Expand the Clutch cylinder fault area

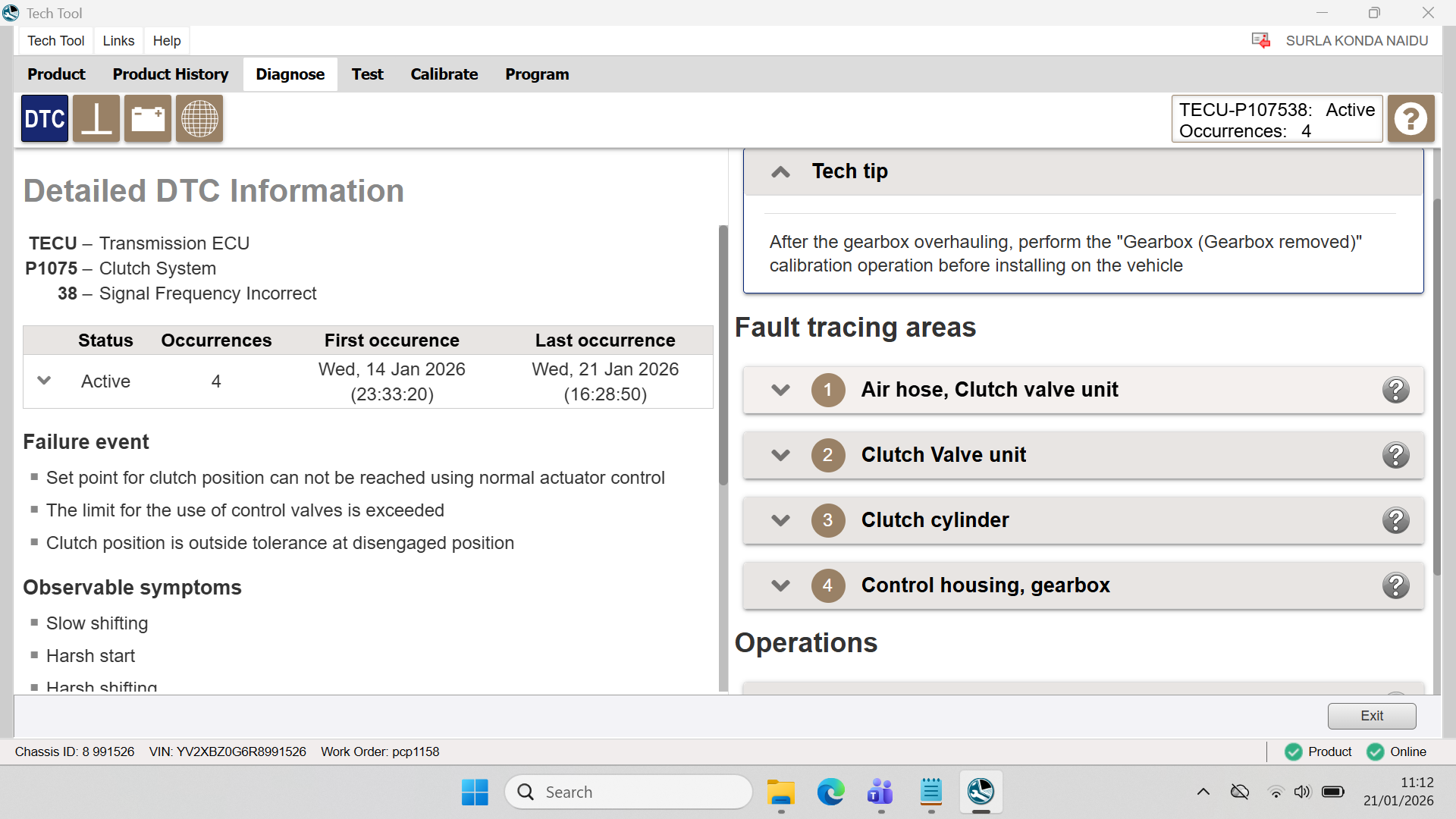tap(780, 520)
